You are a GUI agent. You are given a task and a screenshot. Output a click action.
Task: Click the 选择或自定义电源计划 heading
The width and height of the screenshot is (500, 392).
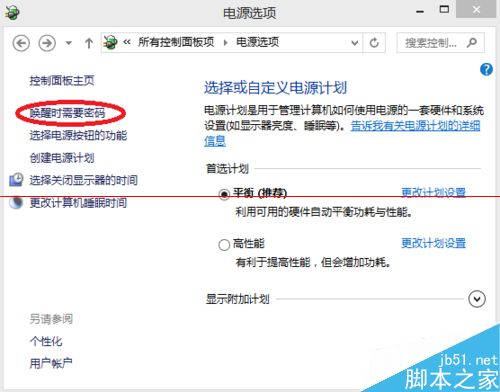coord(276,88)
